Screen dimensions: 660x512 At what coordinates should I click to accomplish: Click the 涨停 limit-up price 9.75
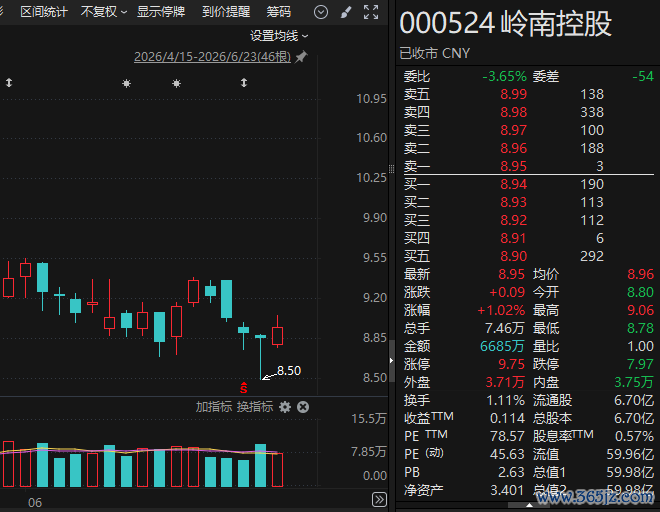coord(511,364)
